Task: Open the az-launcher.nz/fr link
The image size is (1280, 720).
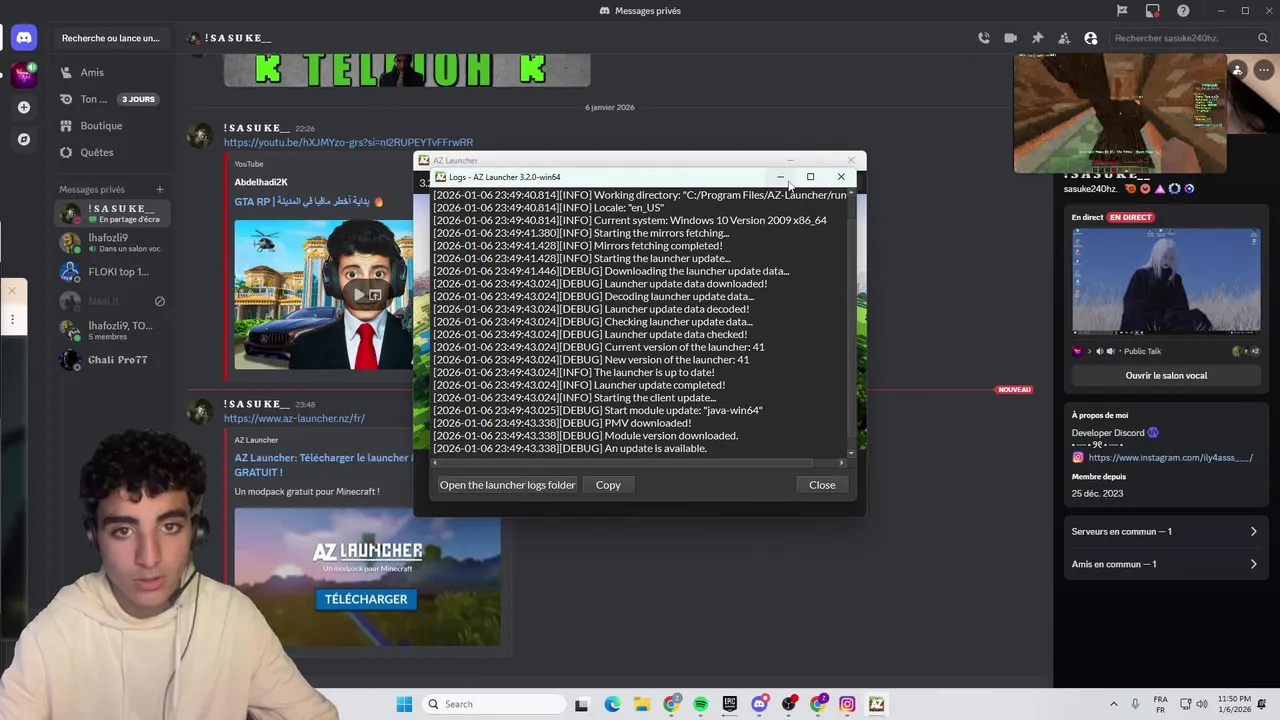Action: coord(294,419)
